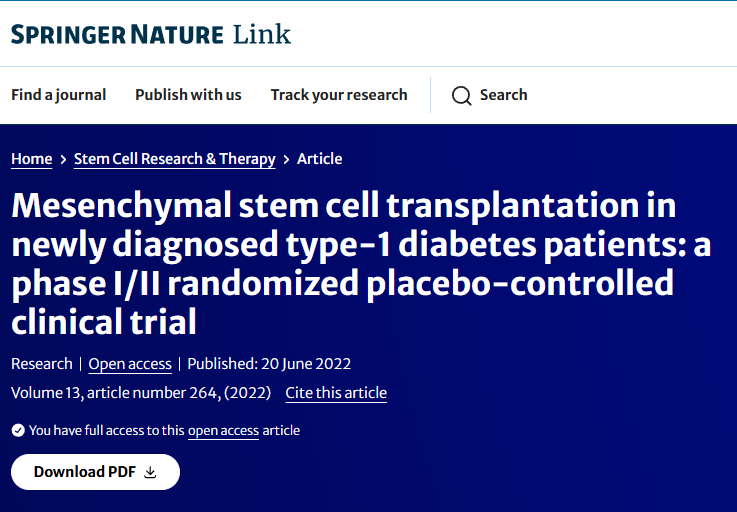Click the Volume 13 article number text
The width and height of the screenshot is (737, 512).
pos(141,393)
